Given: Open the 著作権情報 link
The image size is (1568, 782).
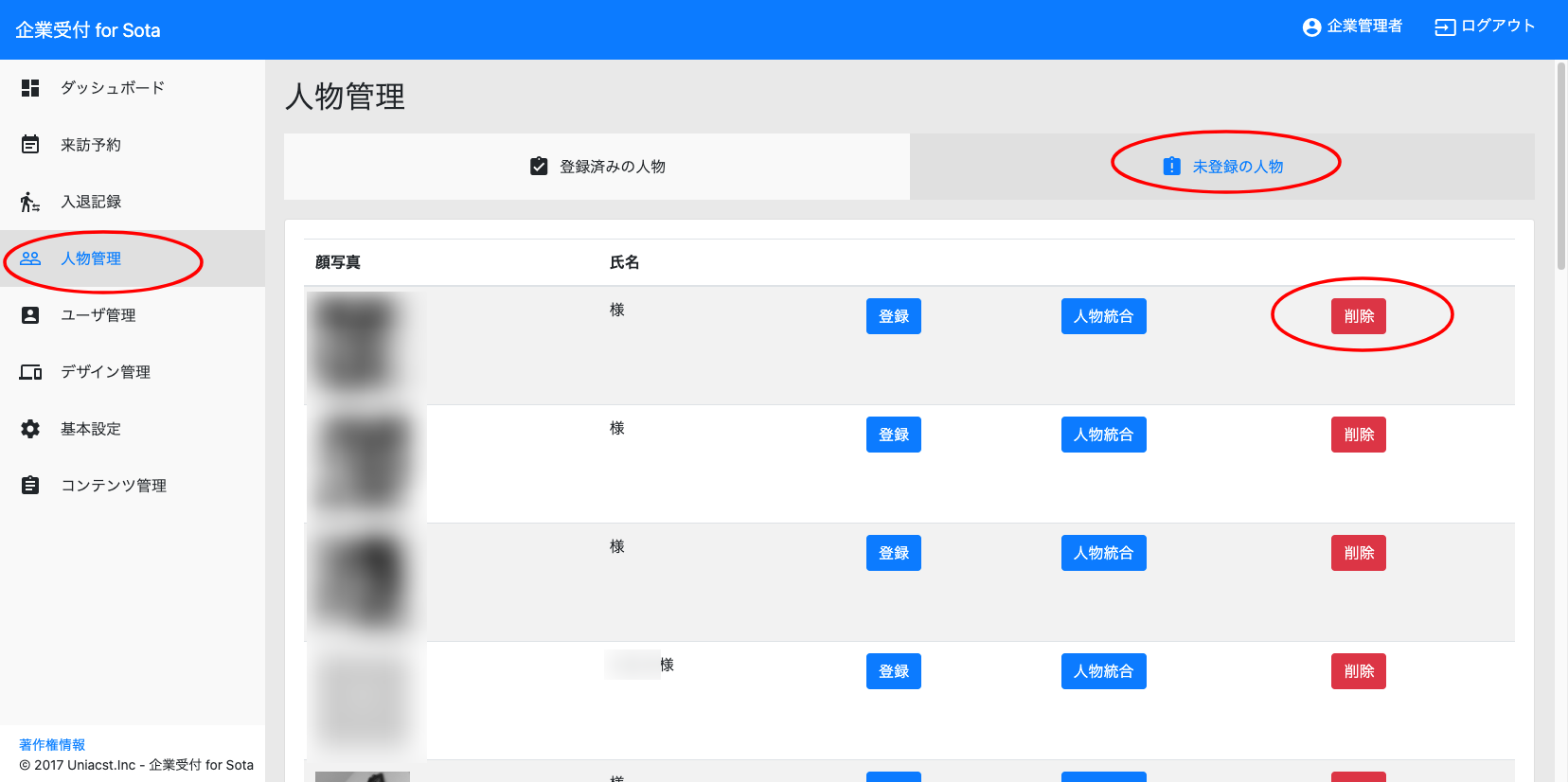Looking at the screenshot, I should 52,745.
